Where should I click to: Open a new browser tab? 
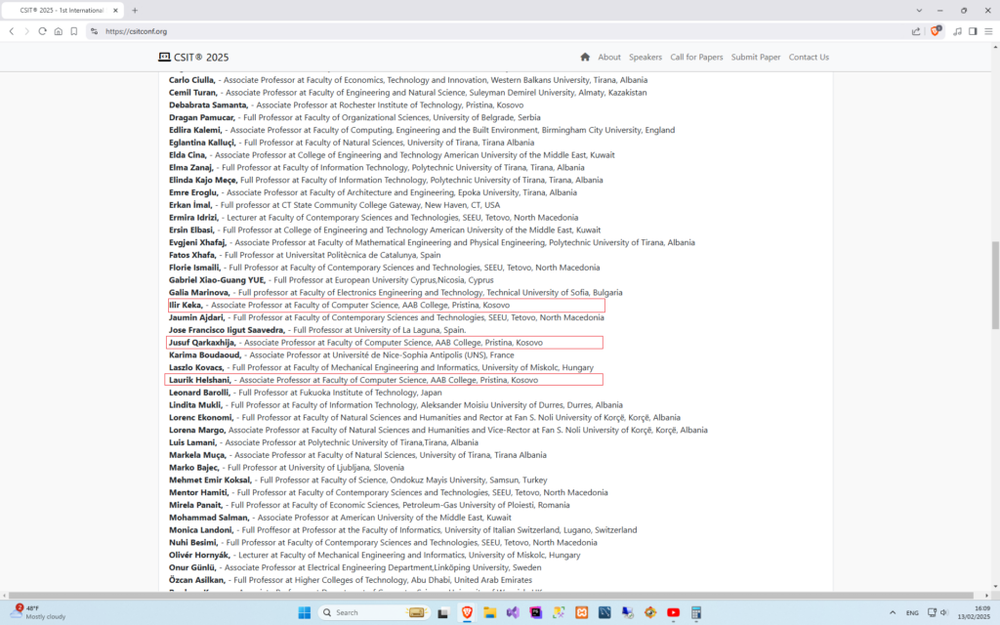[135, 10]
